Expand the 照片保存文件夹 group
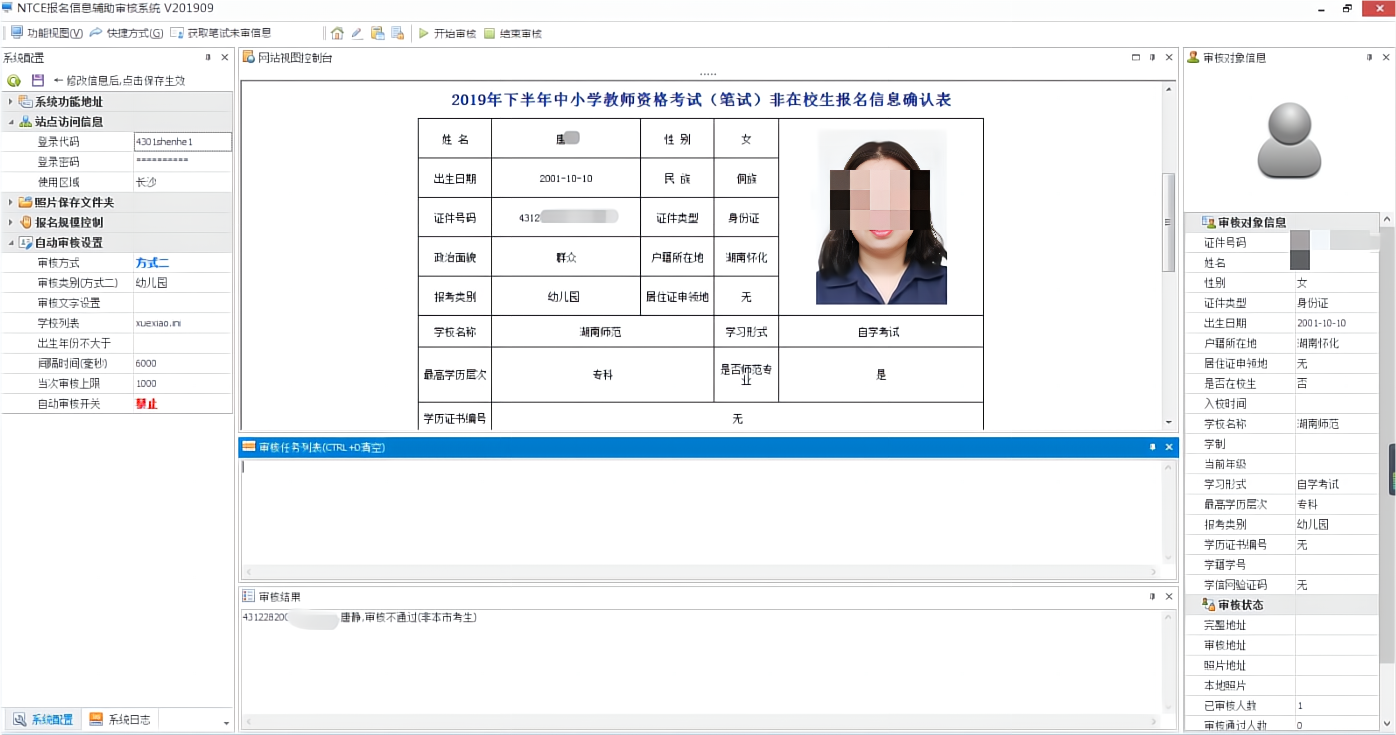This screenshot has width=1396, height=735. [10, 202]
